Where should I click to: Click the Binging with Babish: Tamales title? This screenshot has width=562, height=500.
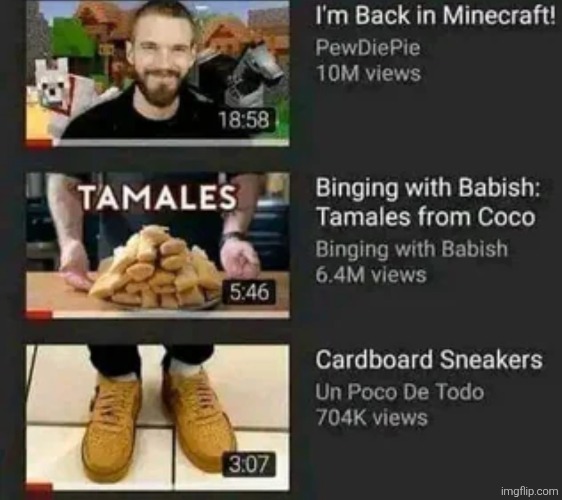point(427,202)
